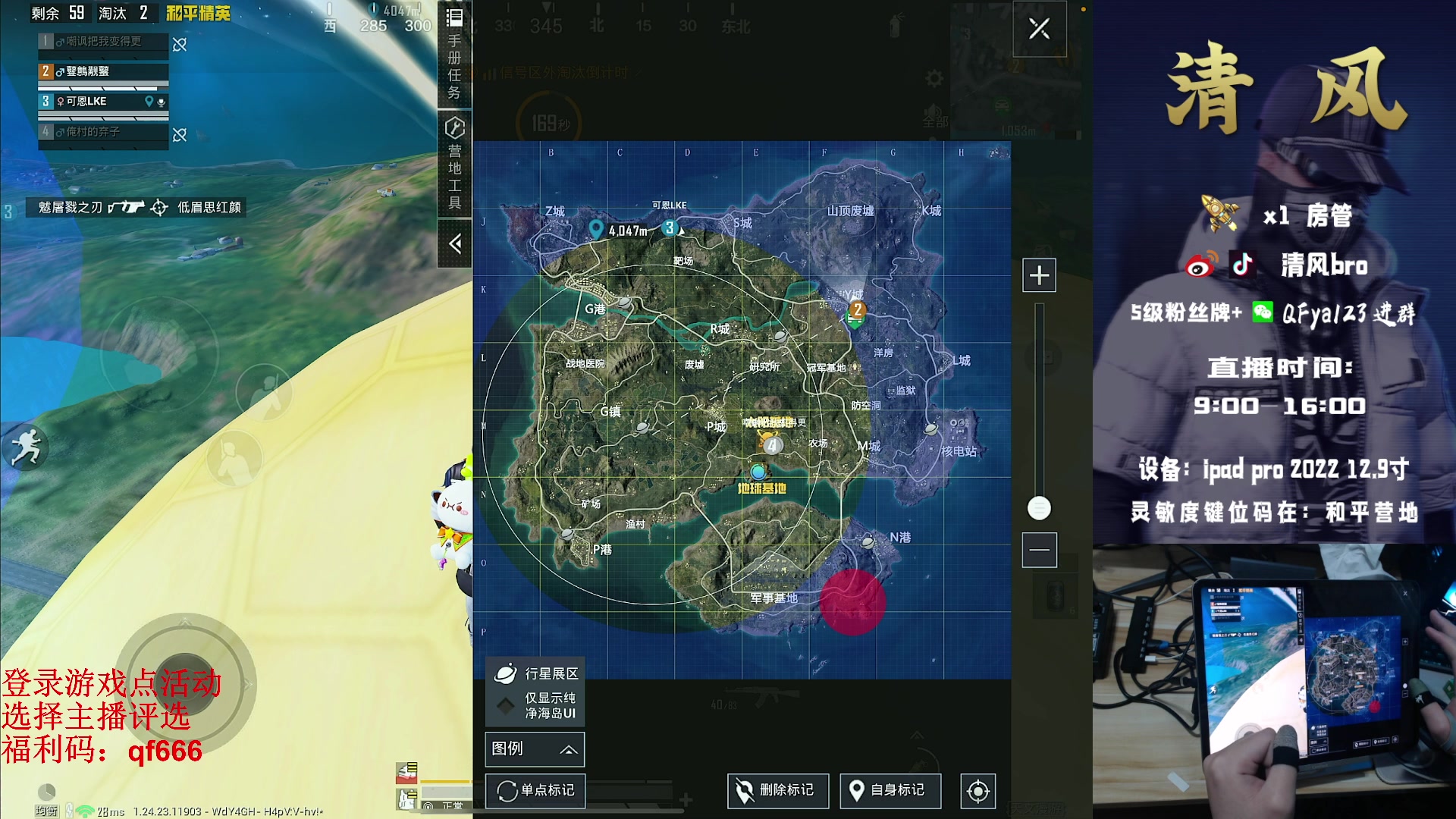Adjust the map zoom slider handle
Screen dimensions: 1456x819
[x=1039, y=508]
